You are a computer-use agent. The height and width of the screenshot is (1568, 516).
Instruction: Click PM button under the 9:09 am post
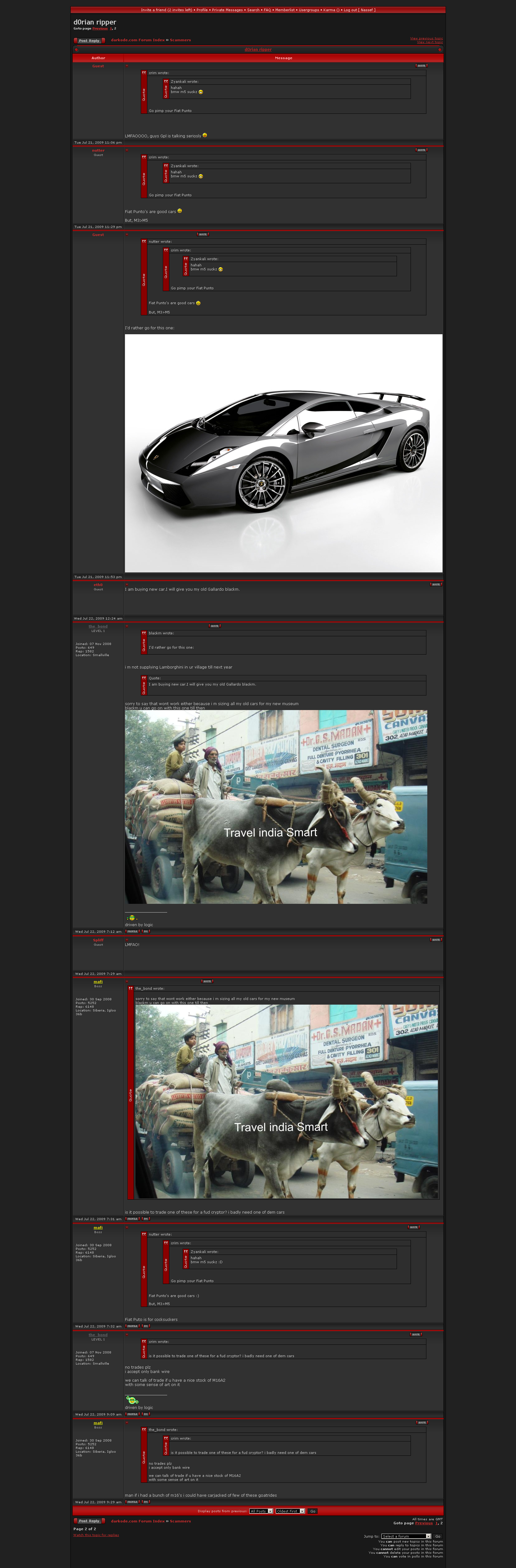(x=146, y=1414)
